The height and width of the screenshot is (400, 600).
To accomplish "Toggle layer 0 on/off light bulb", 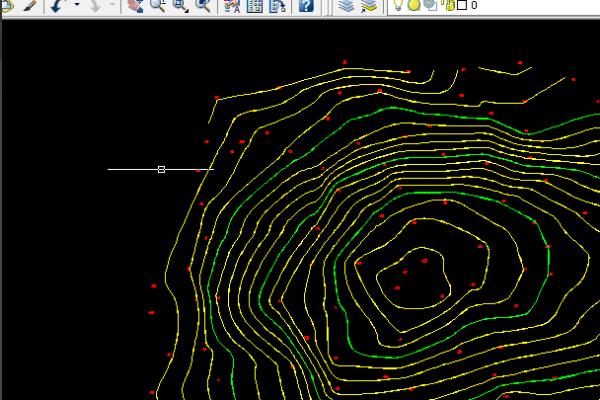I will [x=399, y=5].
